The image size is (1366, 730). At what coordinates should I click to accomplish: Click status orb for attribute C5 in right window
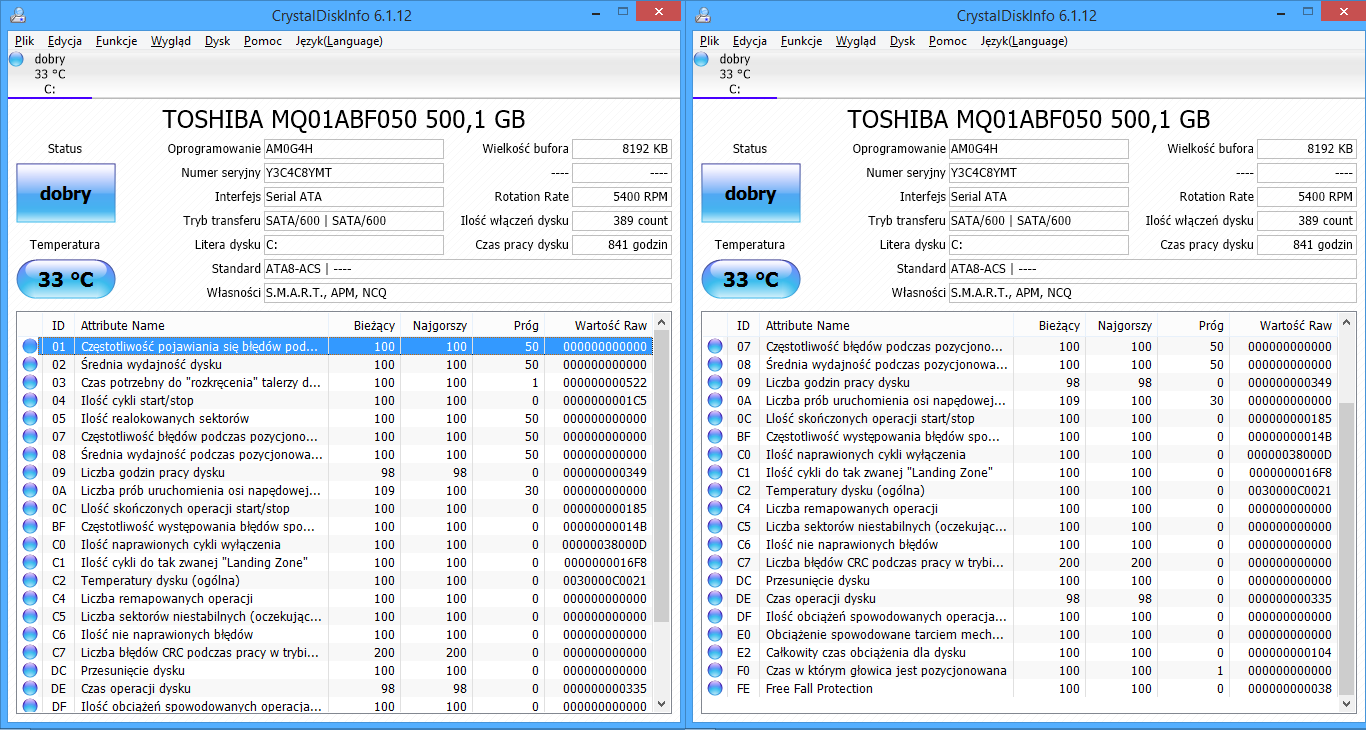click(715, 527)
